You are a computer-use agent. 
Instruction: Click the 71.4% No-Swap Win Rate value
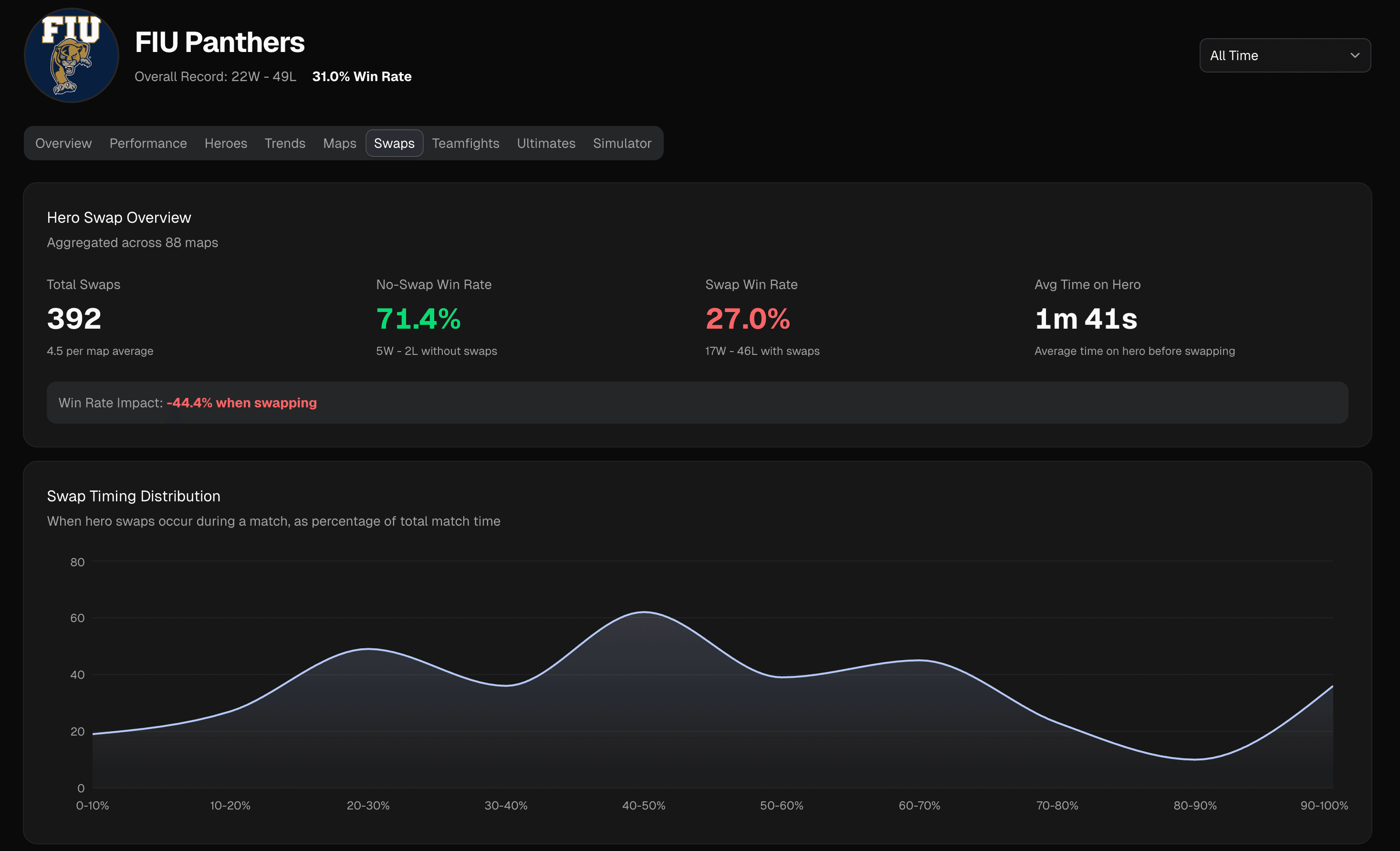click(x=418, y=319)
